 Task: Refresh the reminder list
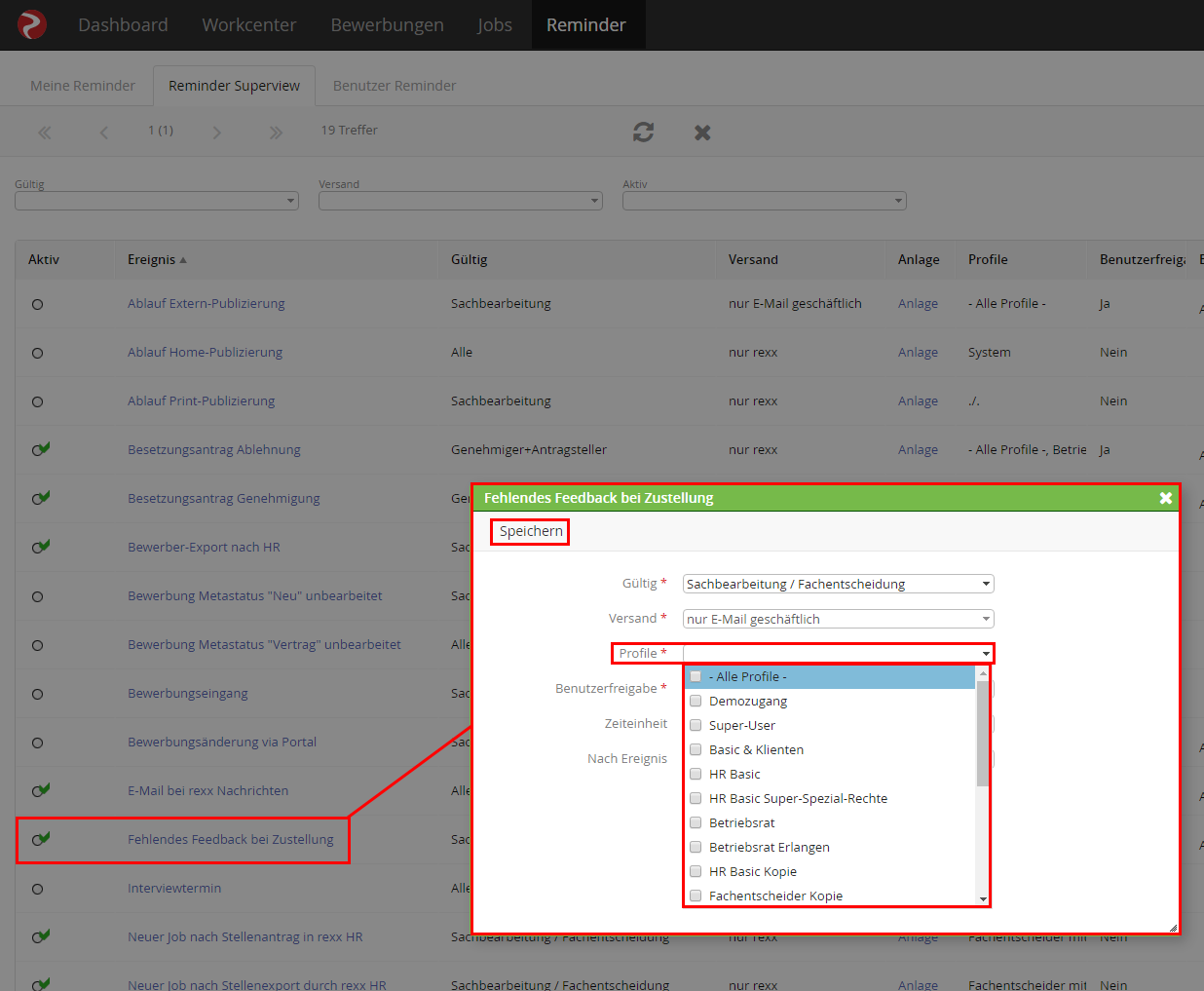pos(643,132)
